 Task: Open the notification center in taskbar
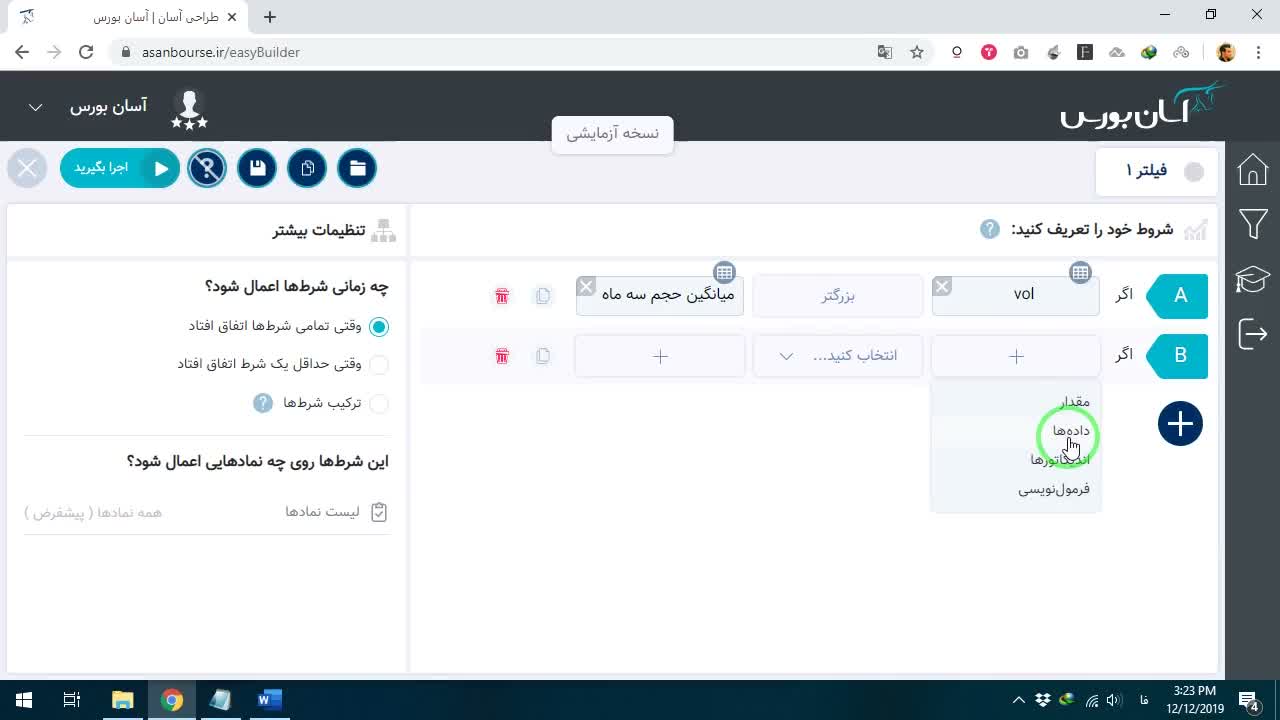[1248, 700]
